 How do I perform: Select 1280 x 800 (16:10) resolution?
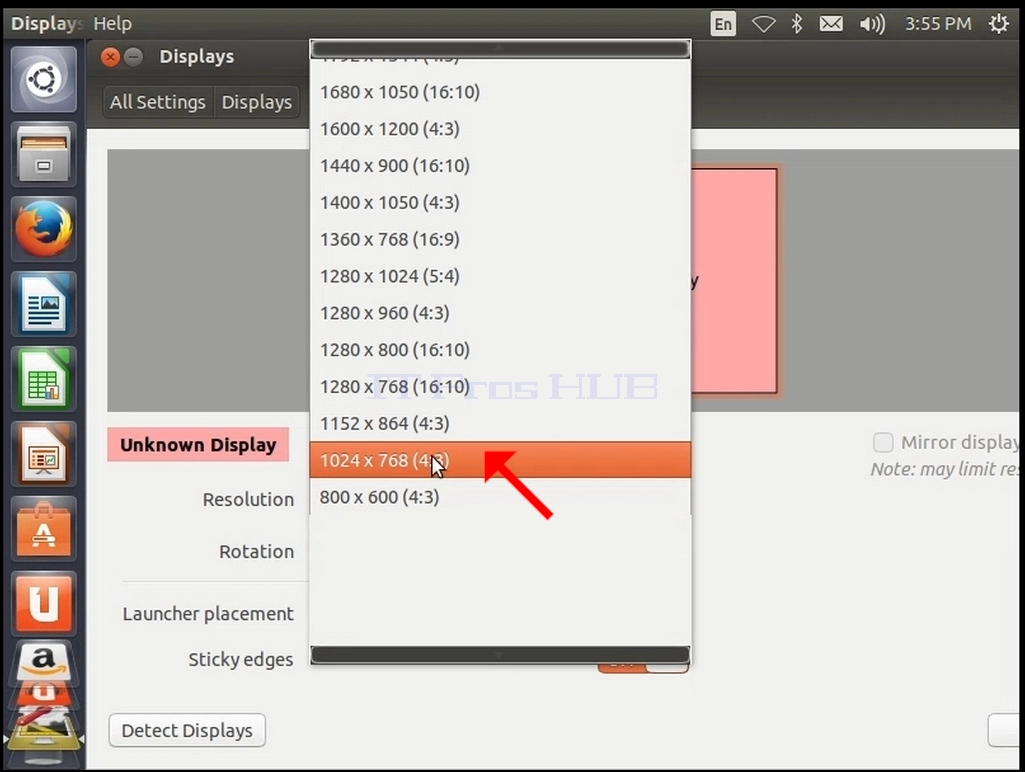tap(500, 350)
